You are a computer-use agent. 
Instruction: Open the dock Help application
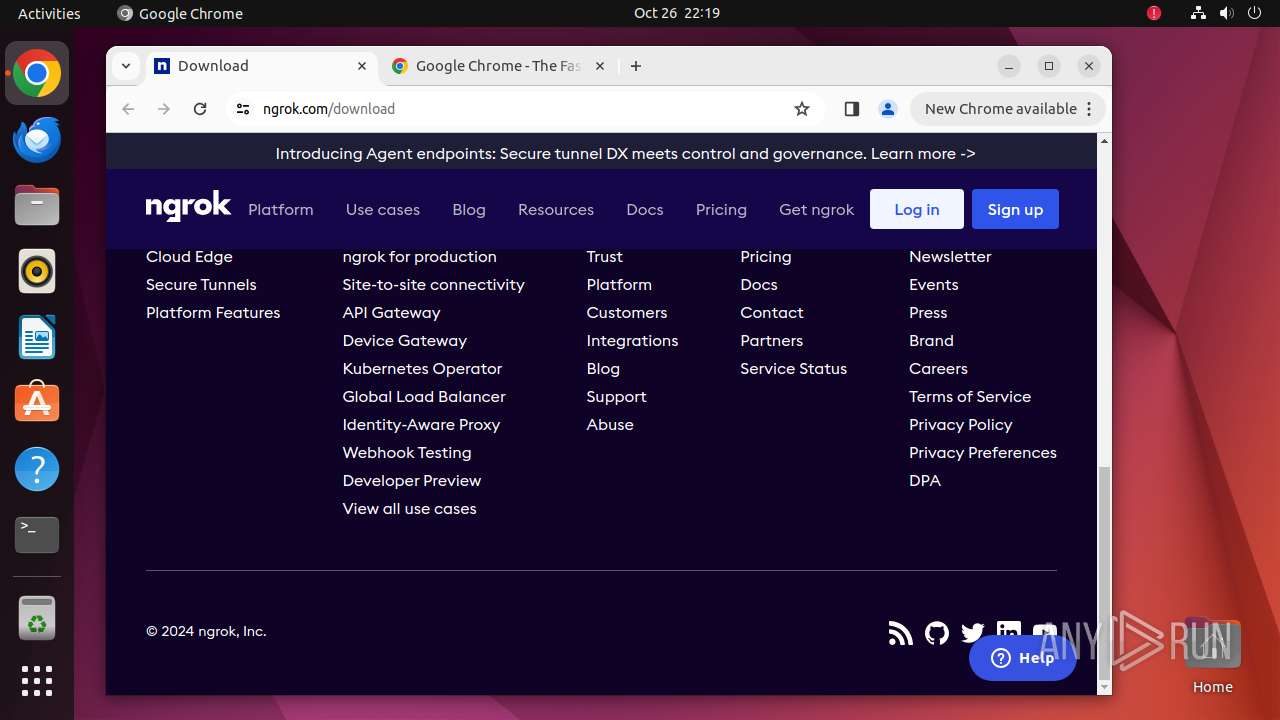(x=37, y=469)
